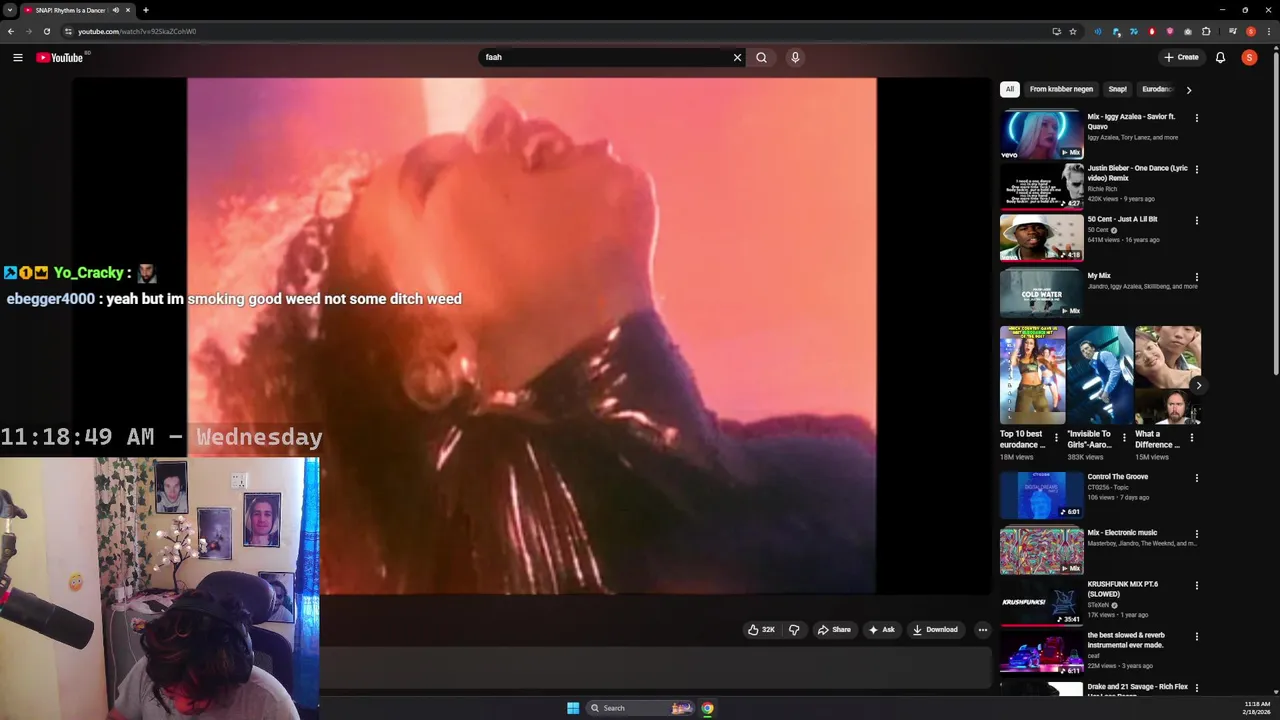Click the Create button
This screenshot has width=1280, height=720.
[1181, 57]
